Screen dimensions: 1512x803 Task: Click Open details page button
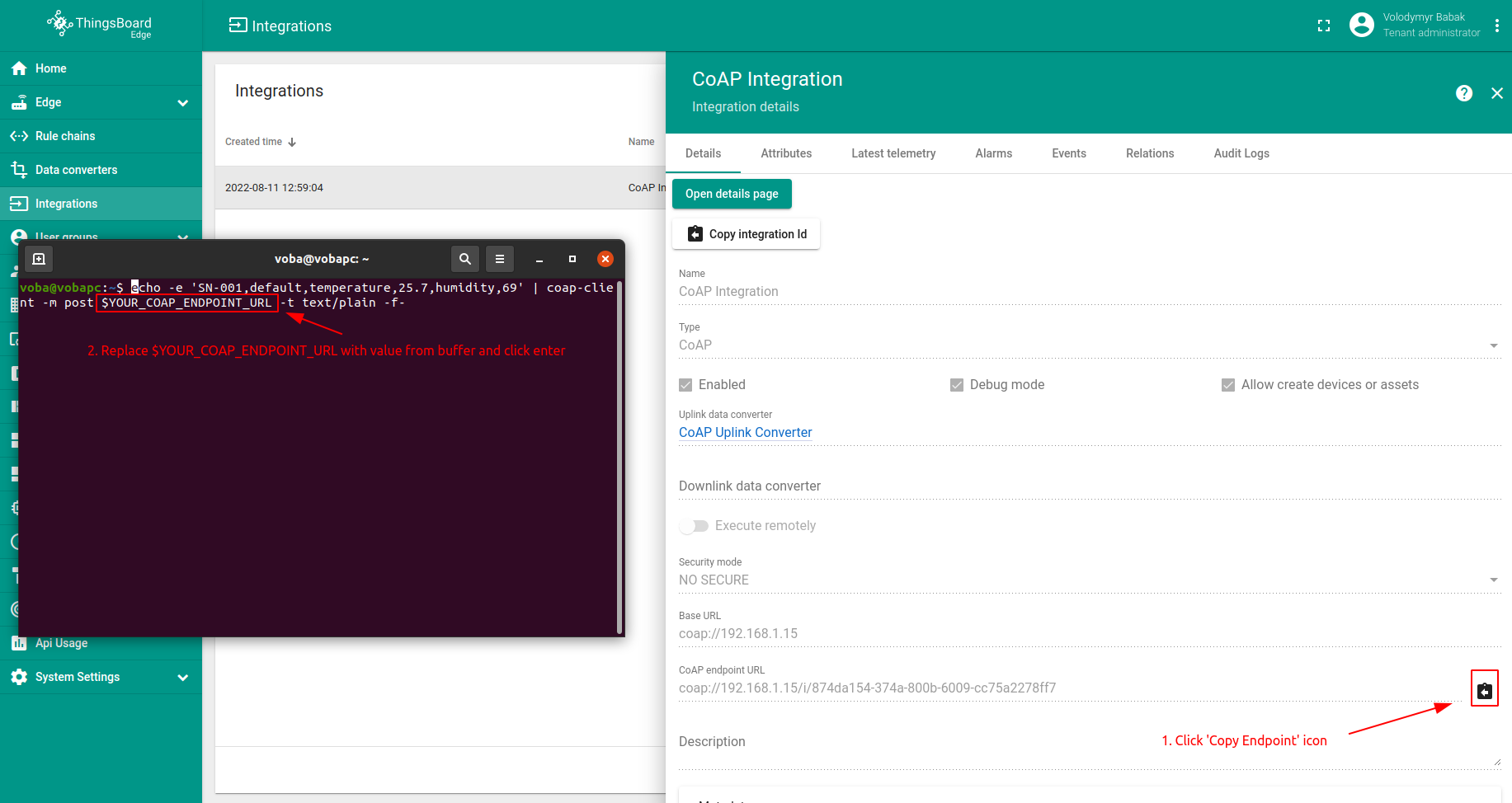click(x=732, y=194)
